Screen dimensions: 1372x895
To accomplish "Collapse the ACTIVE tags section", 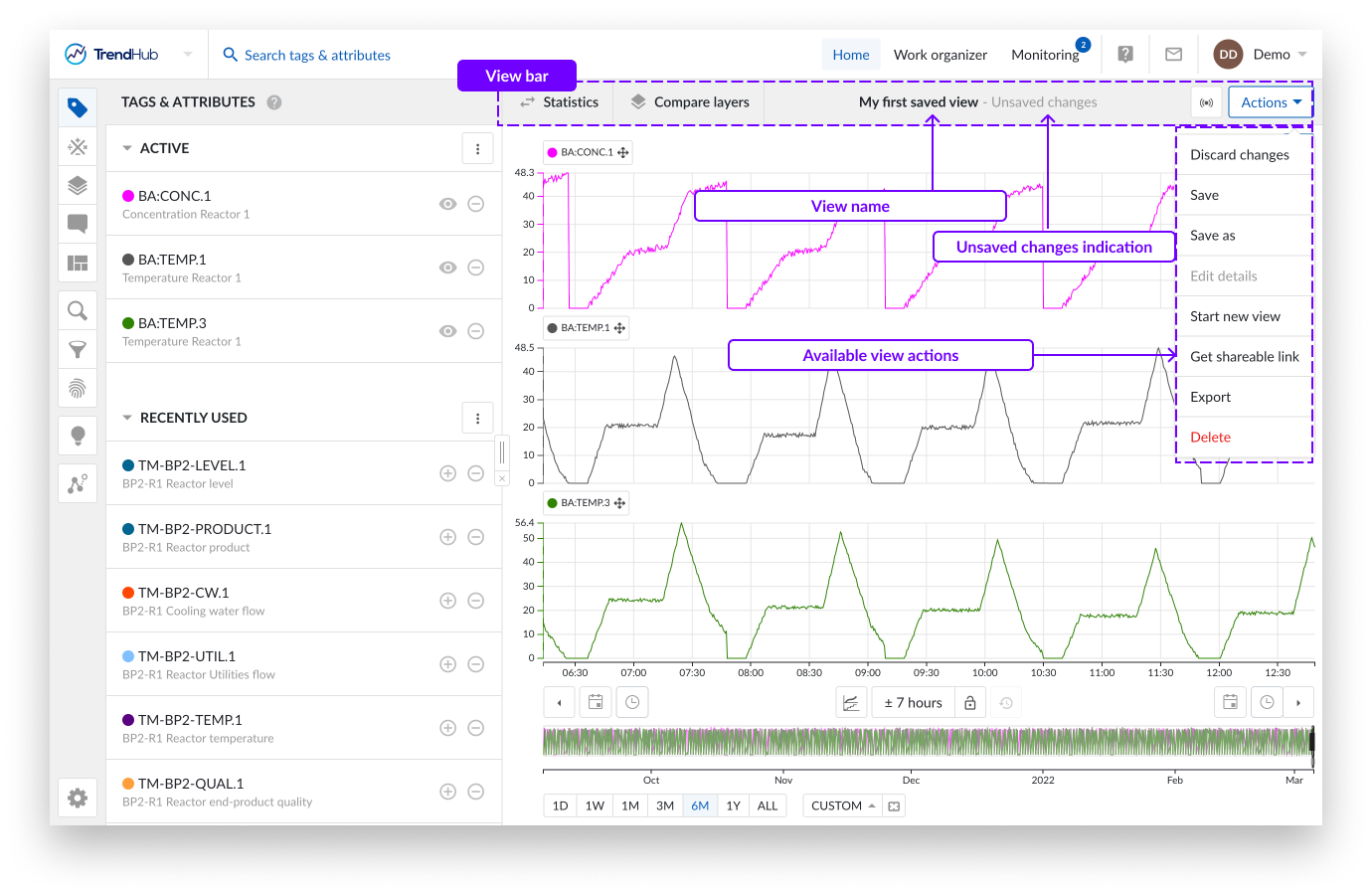I will [127, 148].
